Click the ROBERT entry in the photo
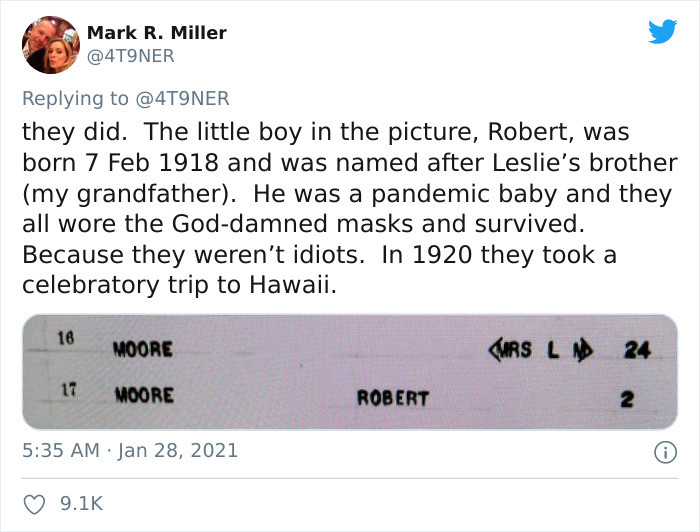Screen dimensions: 700x532 (393, 398)
